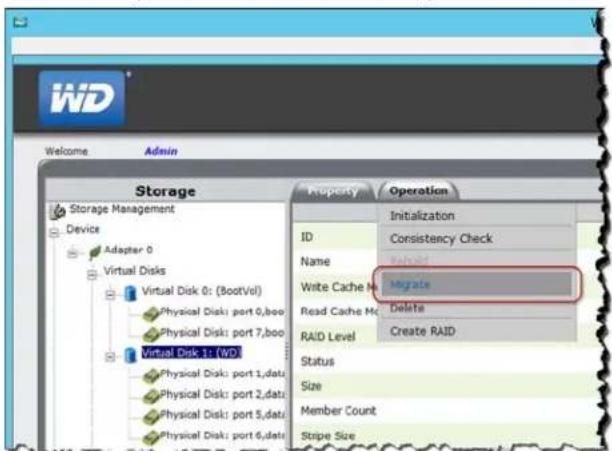
Task: Select Physical Disk: port 2 data entry
Action: click(222, 394)
